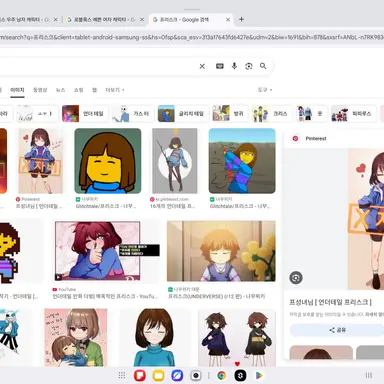Select the two dark-hoodie characters thumbnail
Viewport: 384px width, 384px height.
click(237, 337)
